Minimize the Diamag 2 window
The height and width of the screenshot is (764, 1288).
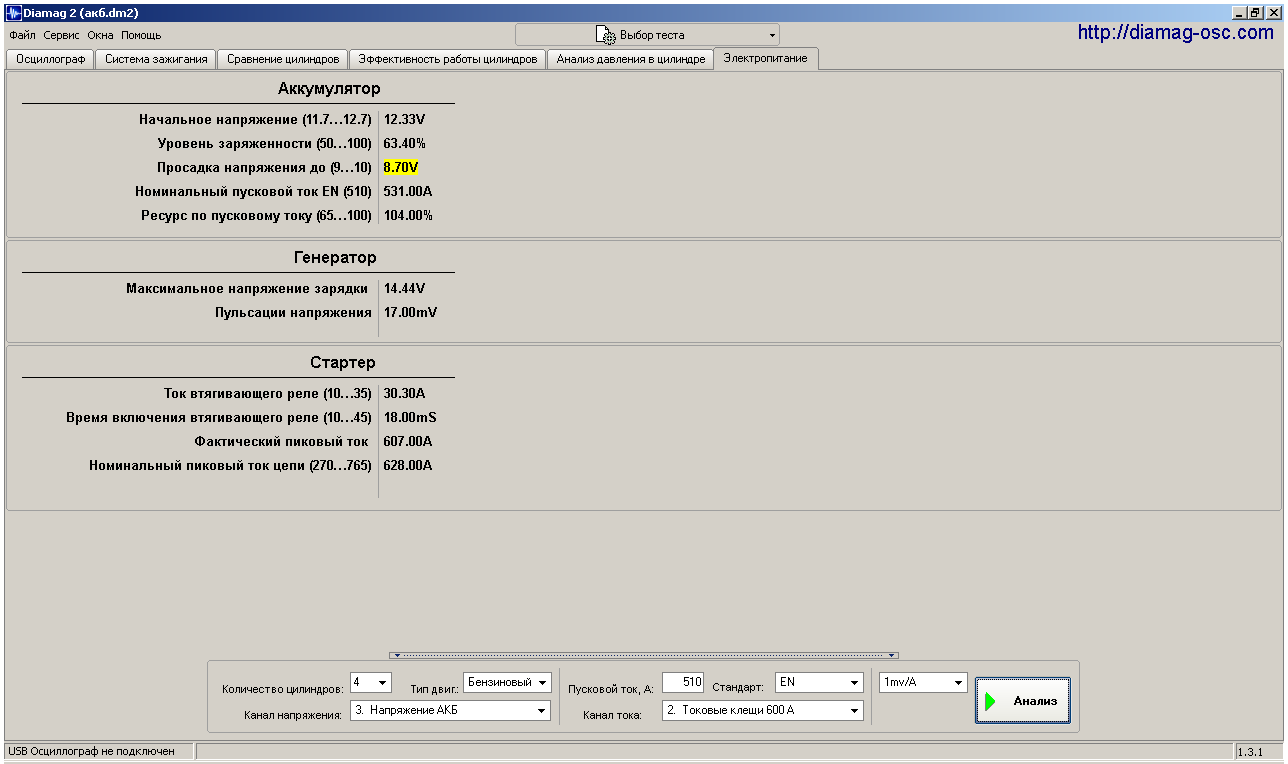point(1241,12)
